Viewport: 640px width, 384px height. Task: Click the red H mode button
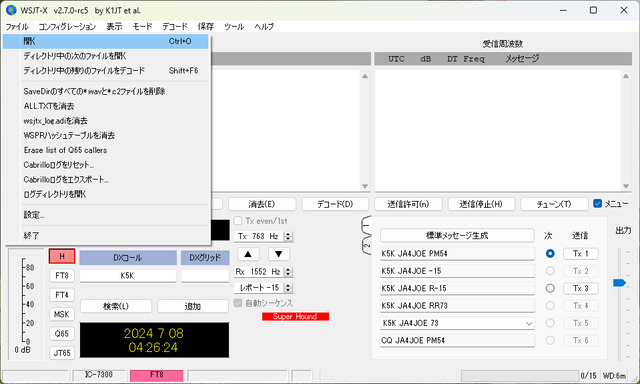(x=62, y=256)
